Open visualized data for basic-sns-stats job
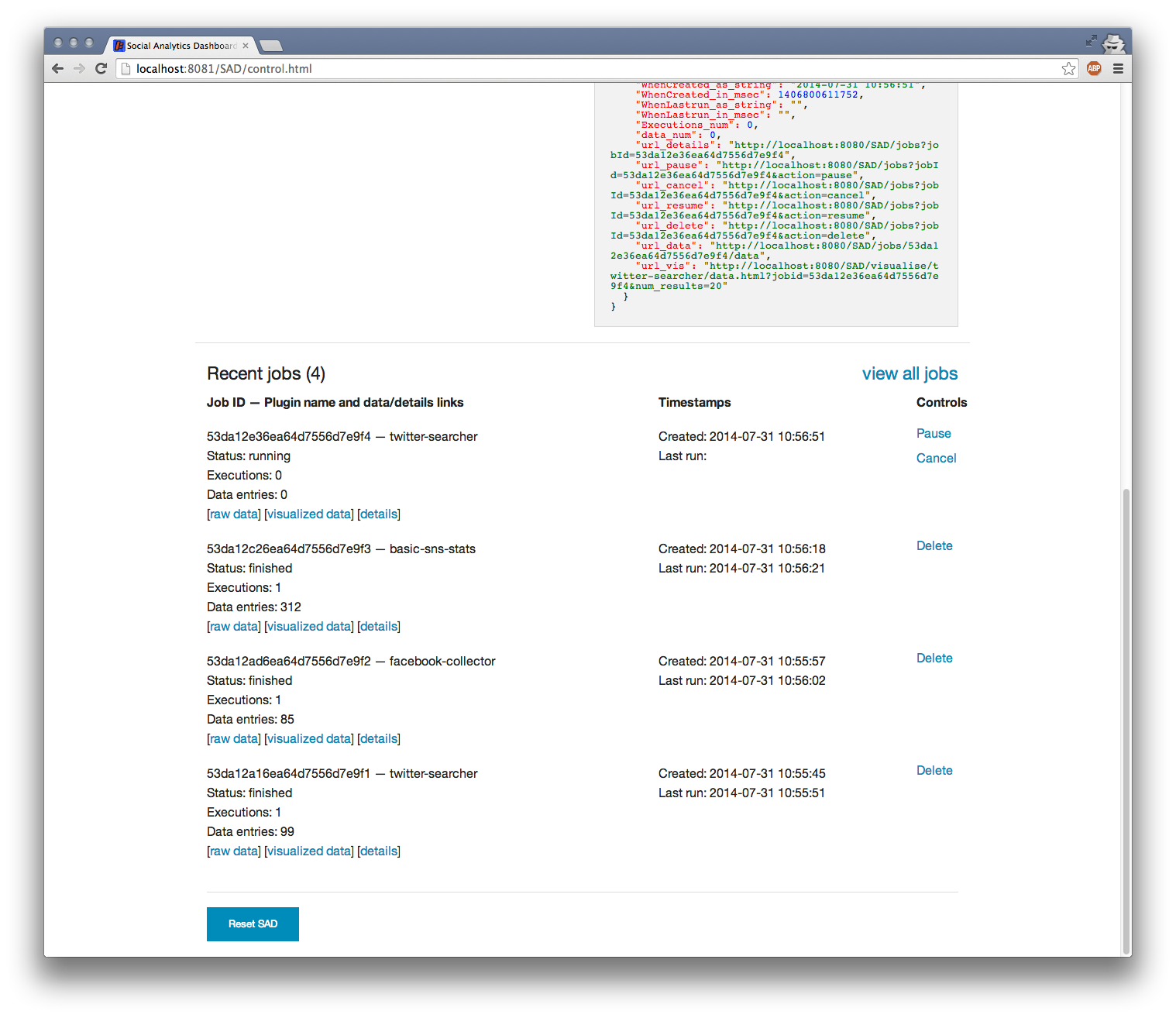Screen dimensions: 1176x1018 click(309, 626)
